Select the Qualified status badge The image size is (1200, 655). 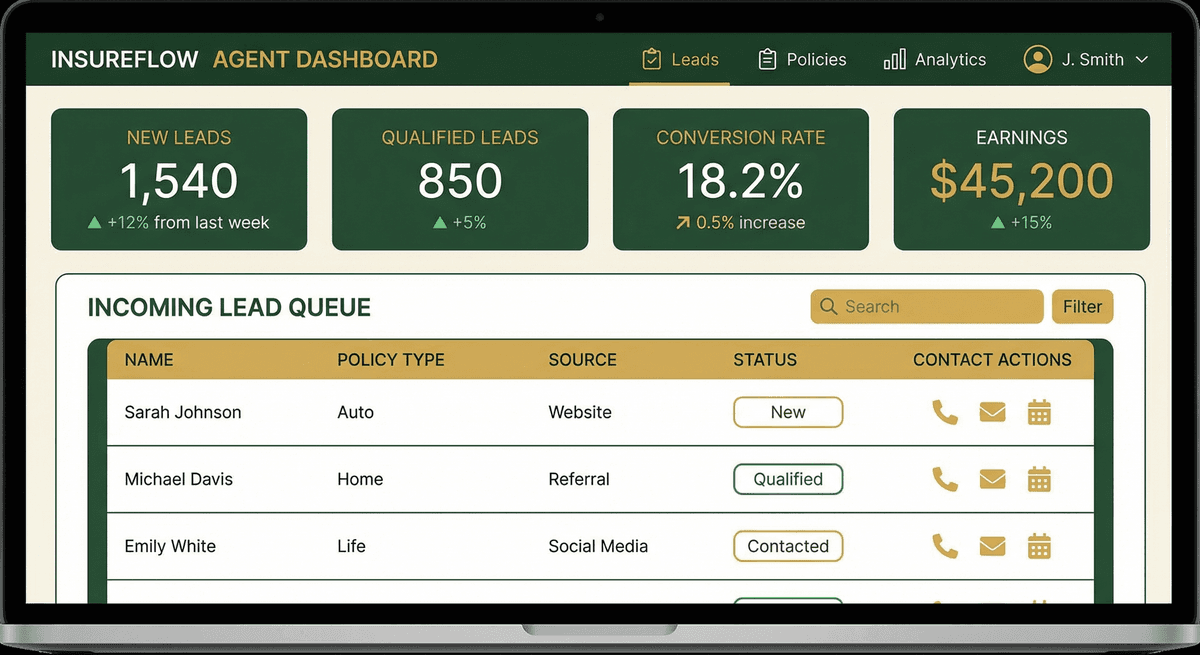coord(788,479)
